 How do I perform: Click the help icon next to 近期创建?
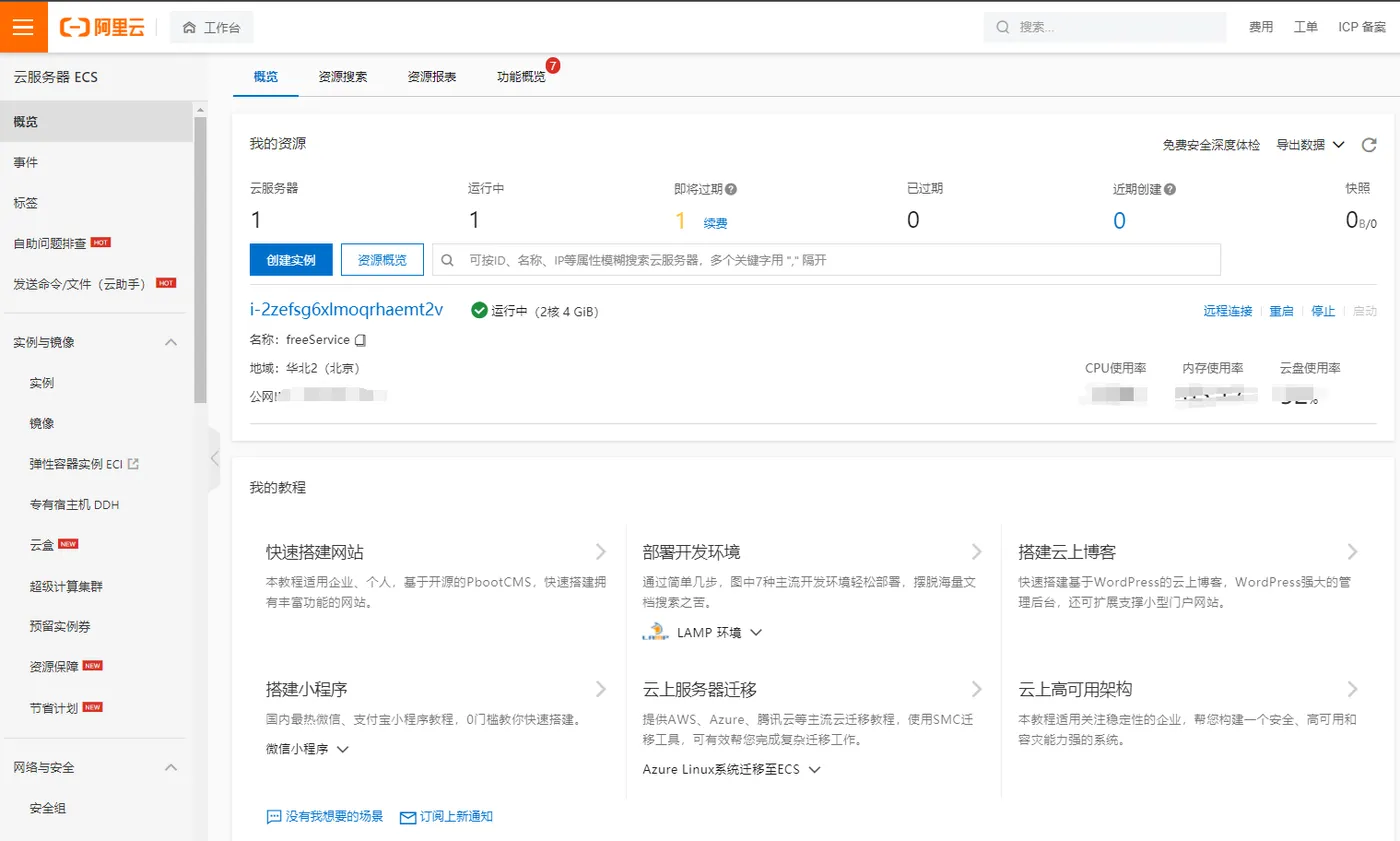tap(1170, 189)
